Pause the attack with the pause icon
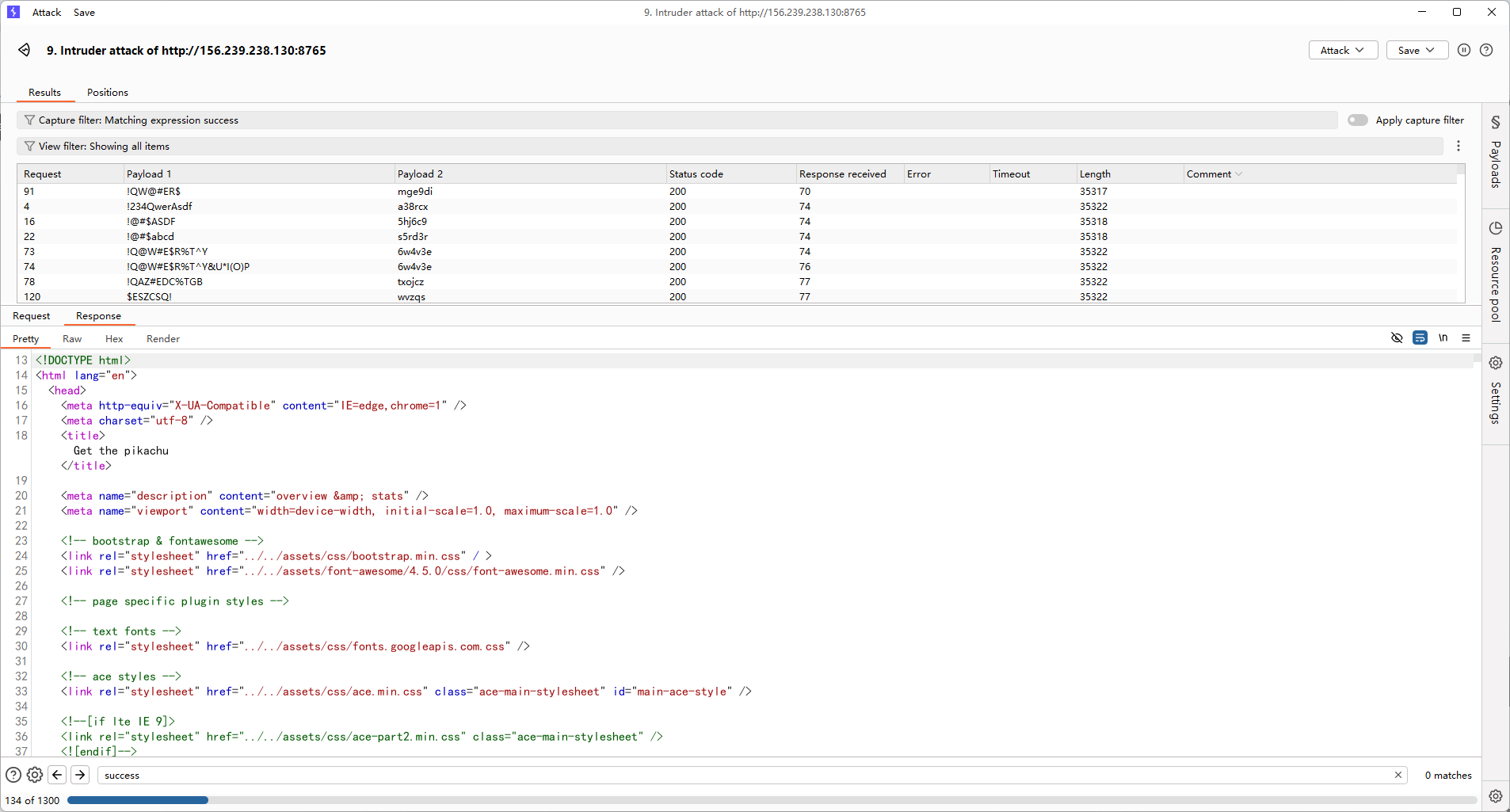 [1464, 50]
